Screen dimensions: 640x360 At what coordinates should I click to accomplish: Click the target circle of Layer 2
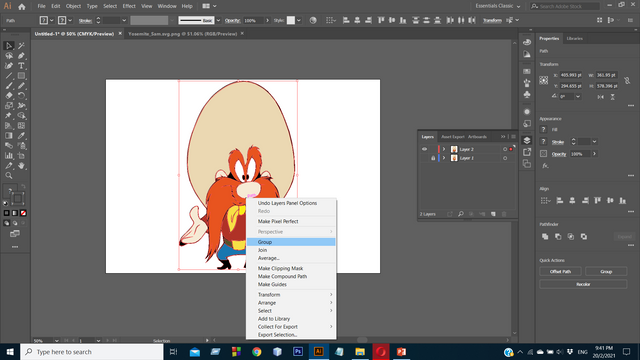(505, 149)
